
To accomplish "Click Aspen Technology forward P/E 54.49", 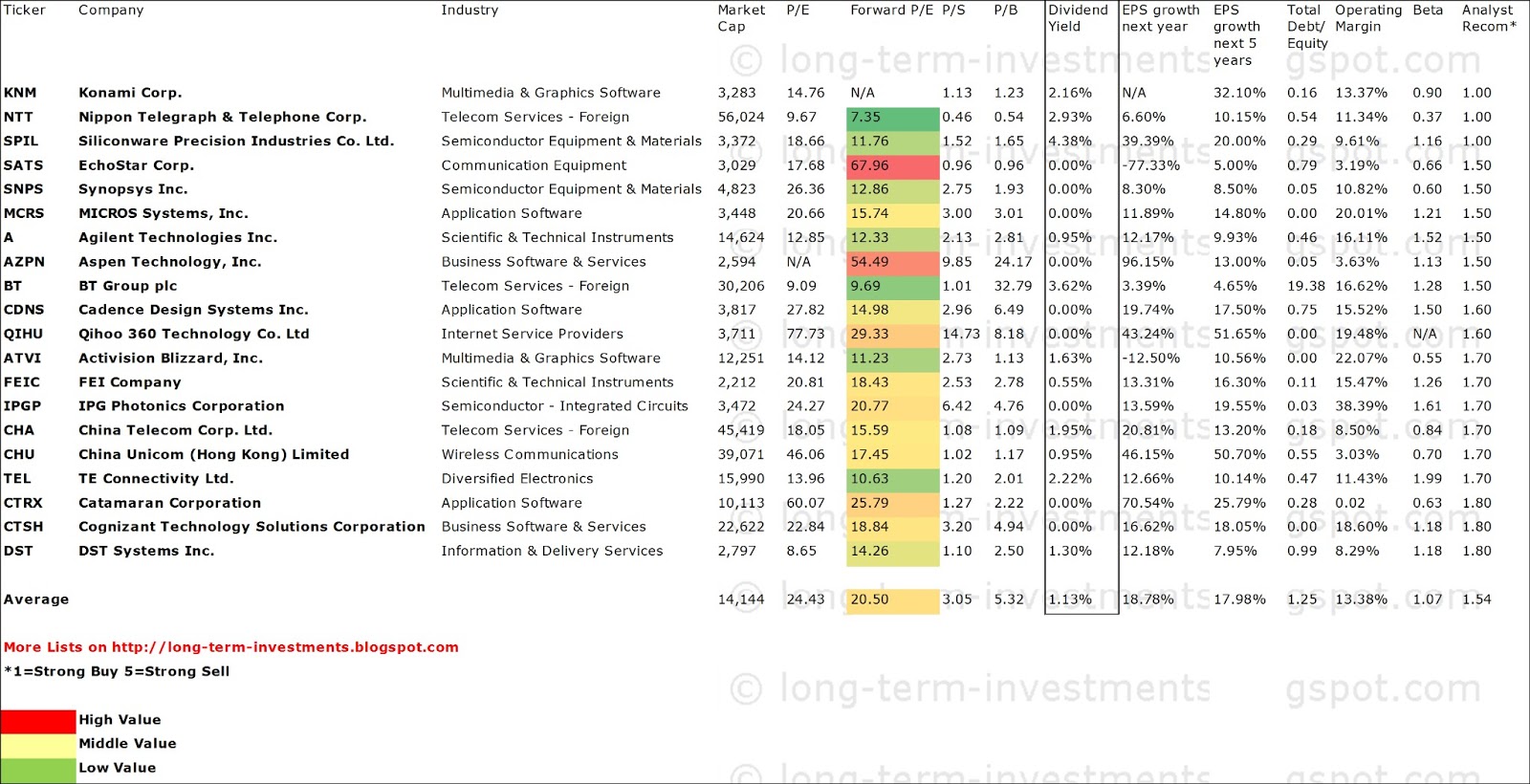I will [893, 262].
